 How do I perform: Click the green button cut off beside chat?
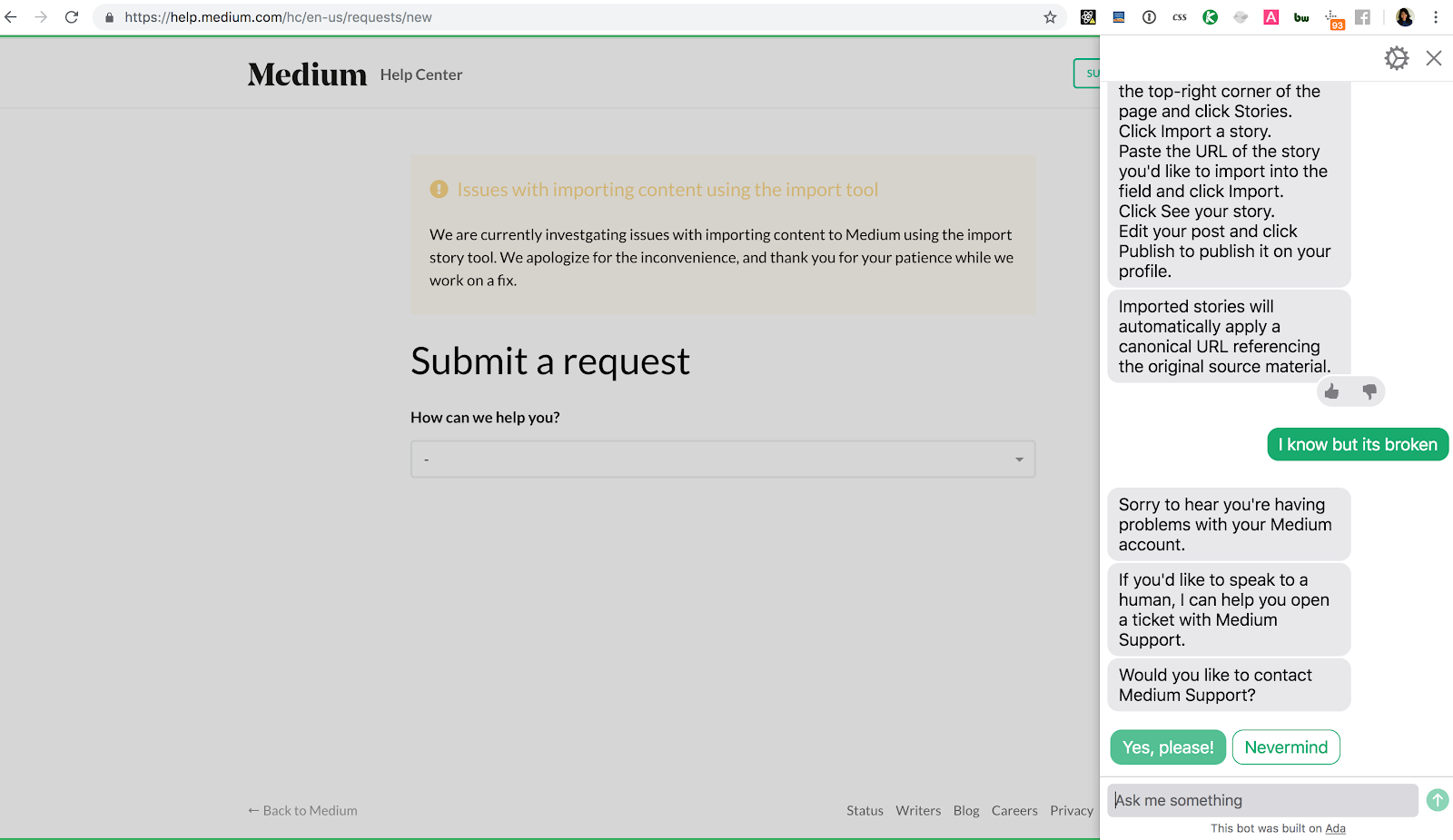point(1087,74)
